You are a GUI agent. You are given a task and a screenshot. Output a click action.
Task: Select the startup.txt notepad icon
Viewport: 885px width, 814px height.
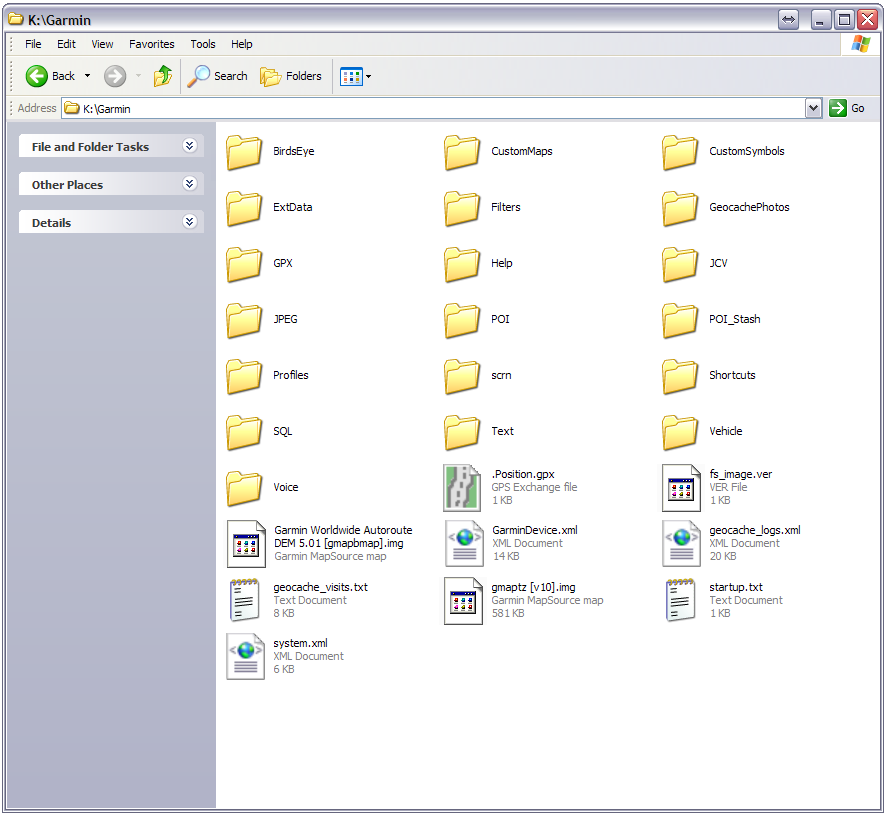(x=680, y=599)
